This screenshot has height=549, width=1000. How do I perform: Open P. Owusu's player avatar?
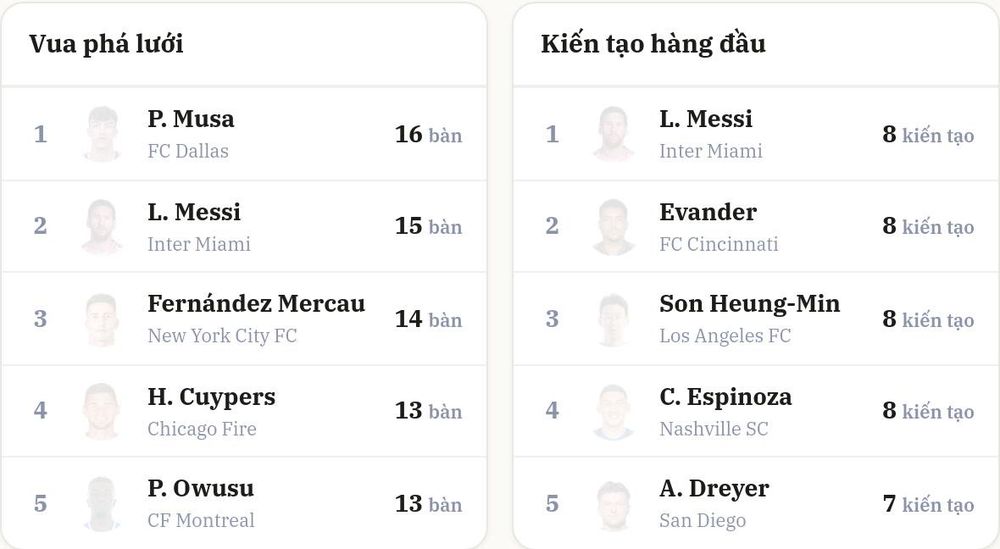tap(102, 504)
